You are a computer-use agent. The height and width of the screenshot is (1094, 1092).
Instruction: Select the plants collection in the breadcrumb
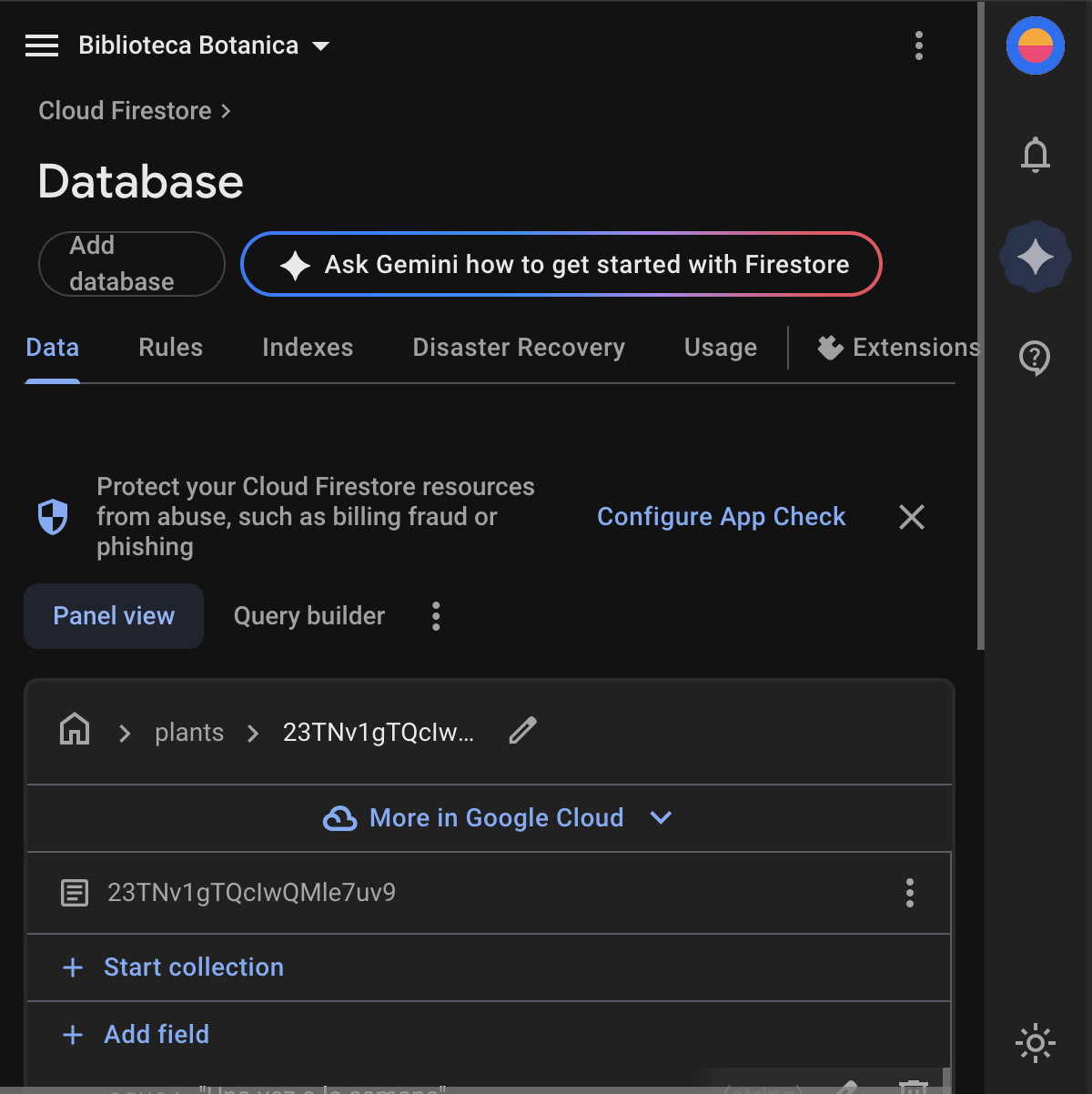tap(188, 732)
